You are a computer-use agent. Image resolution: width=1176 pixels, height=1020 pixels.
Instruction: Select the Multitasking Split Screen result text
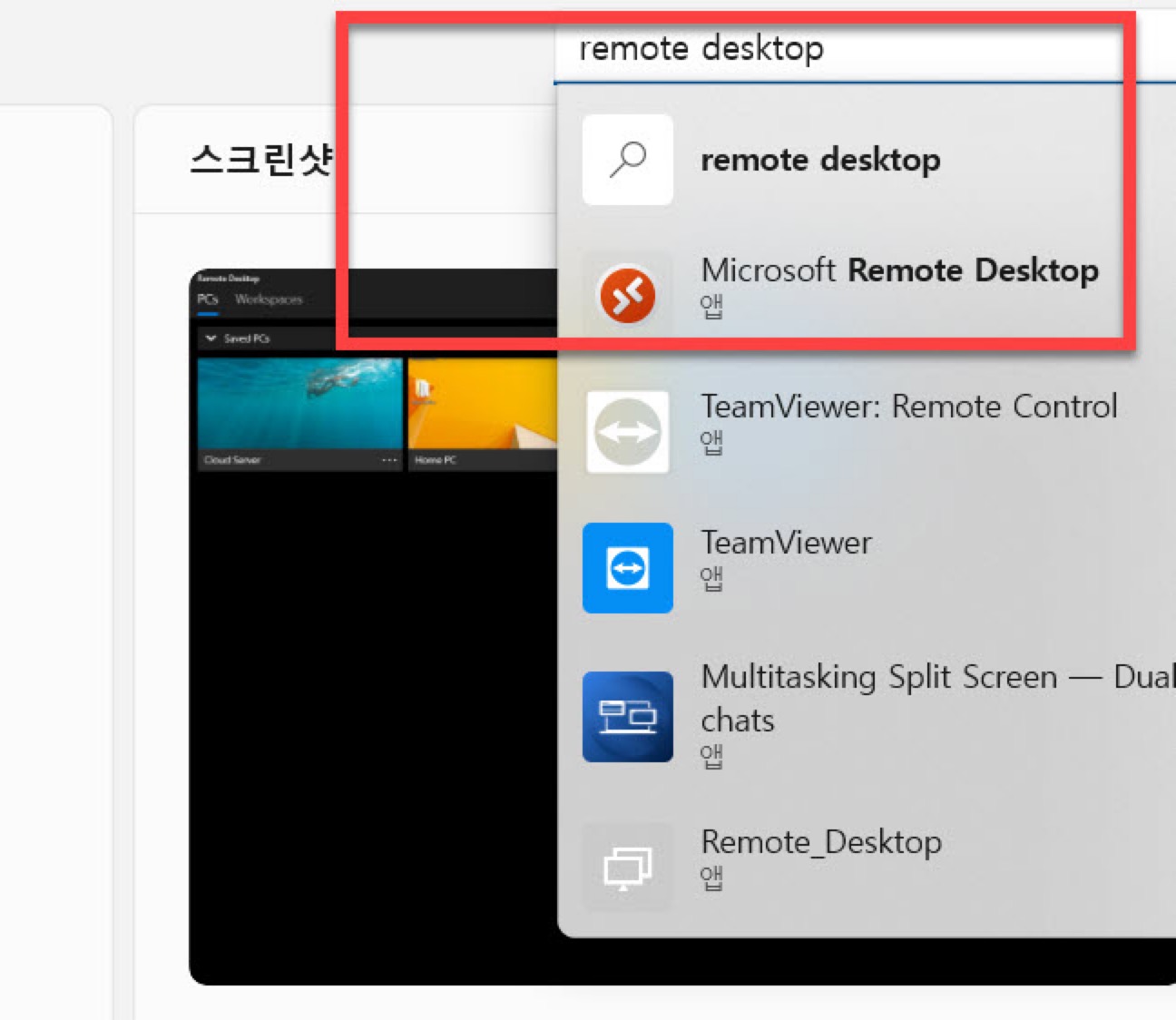938,699
